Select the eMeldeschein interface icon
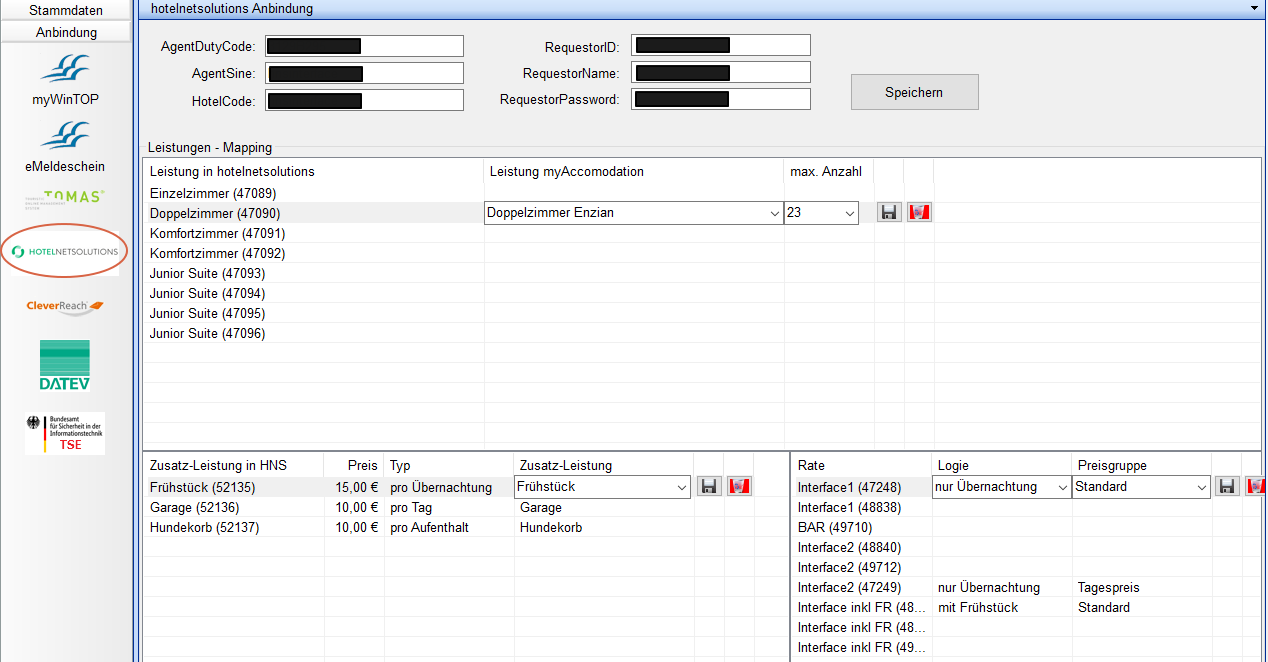Screen dimensions: 1268x662 click(x=66, y=146)
